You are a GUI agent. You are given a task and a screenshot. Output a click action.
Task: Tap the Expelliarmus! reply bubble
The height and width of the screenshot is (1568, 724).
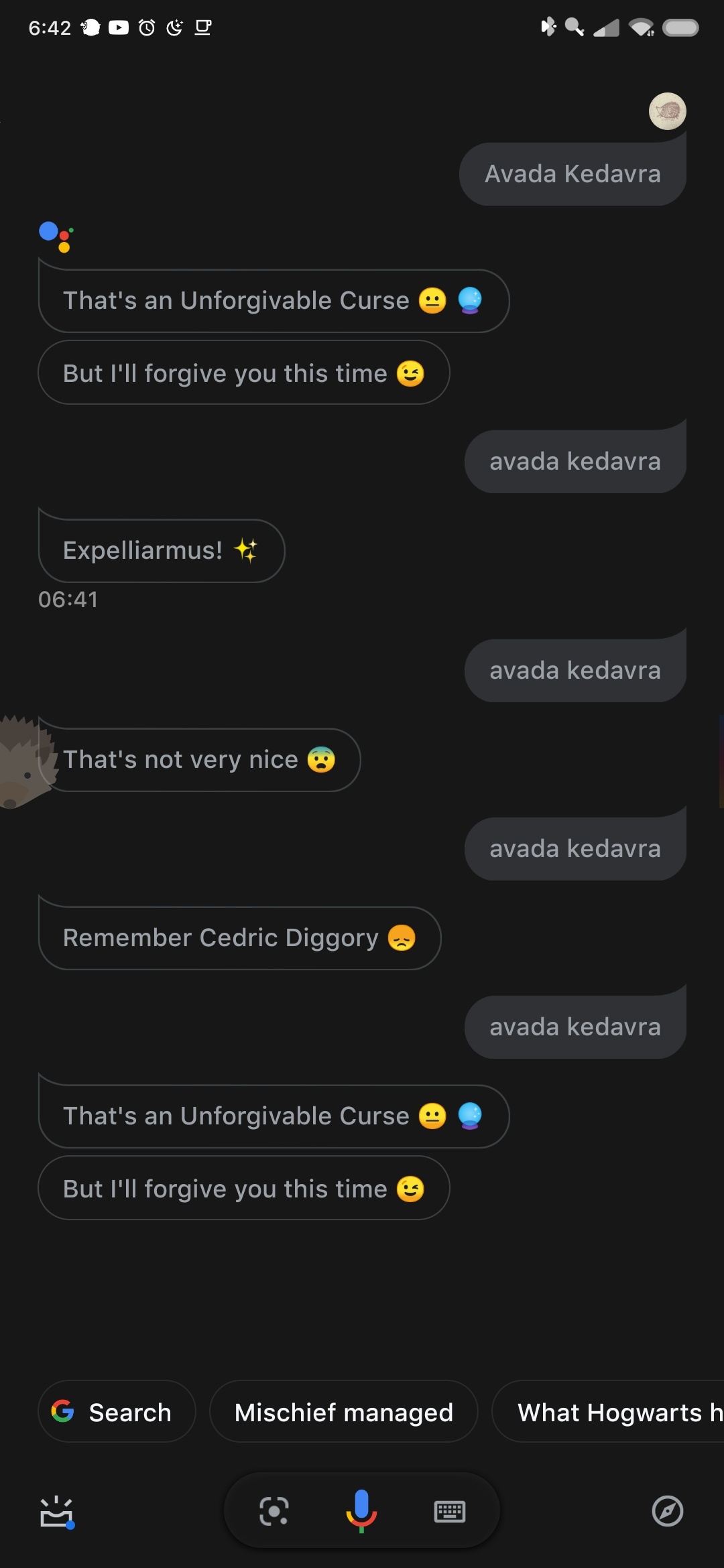[x=162, y=550]
